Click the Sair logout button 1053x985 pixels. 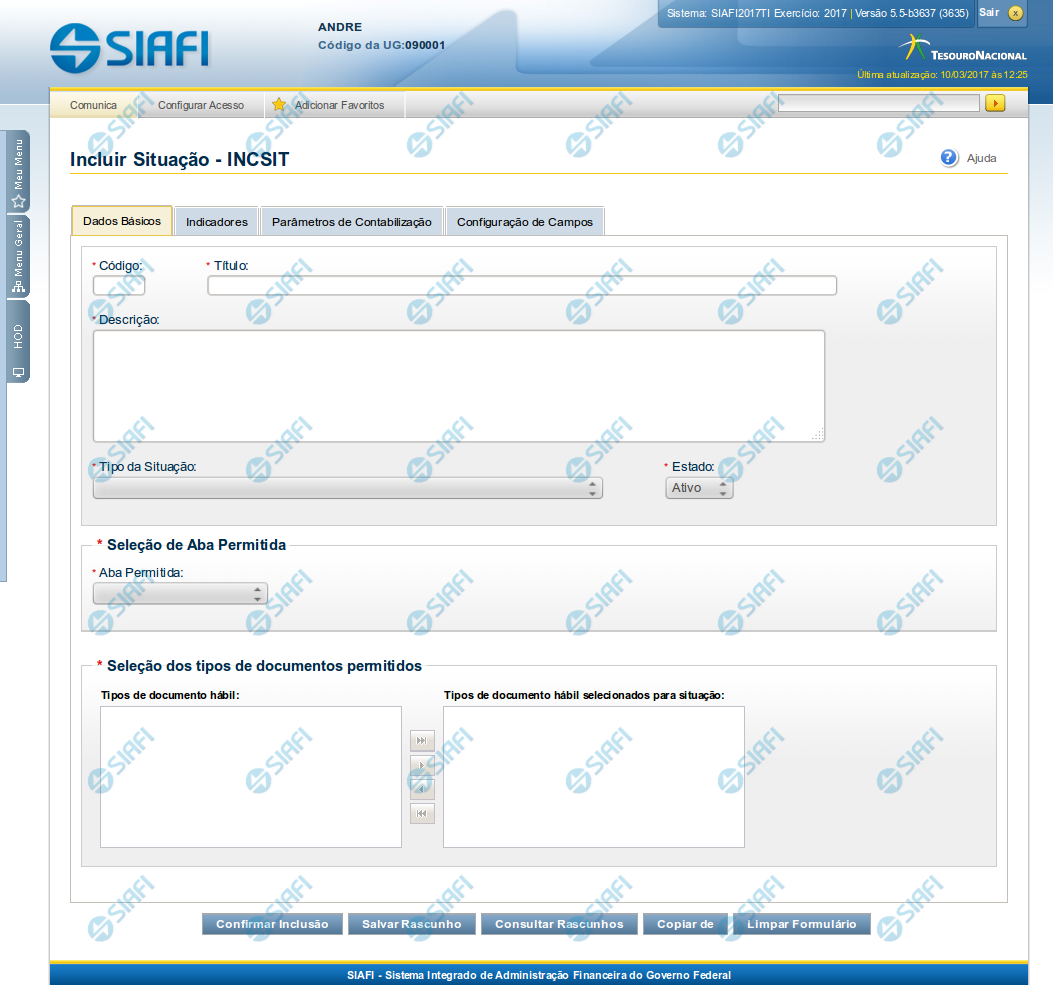(1001, 13)
